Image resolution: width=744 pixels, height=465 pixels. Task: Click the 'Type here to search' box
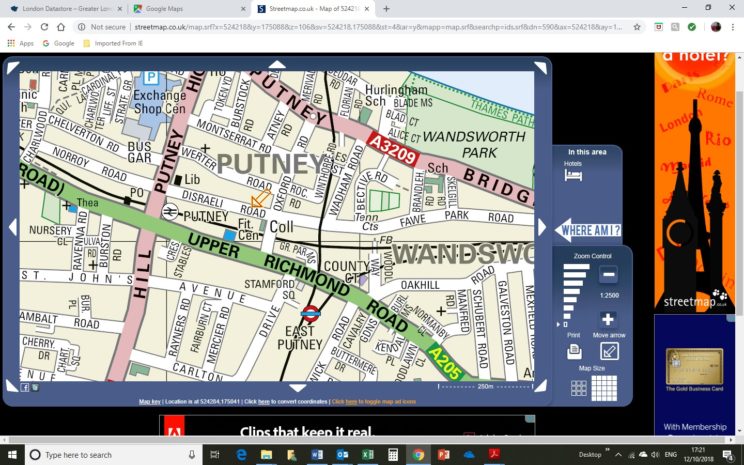(113, 455)
